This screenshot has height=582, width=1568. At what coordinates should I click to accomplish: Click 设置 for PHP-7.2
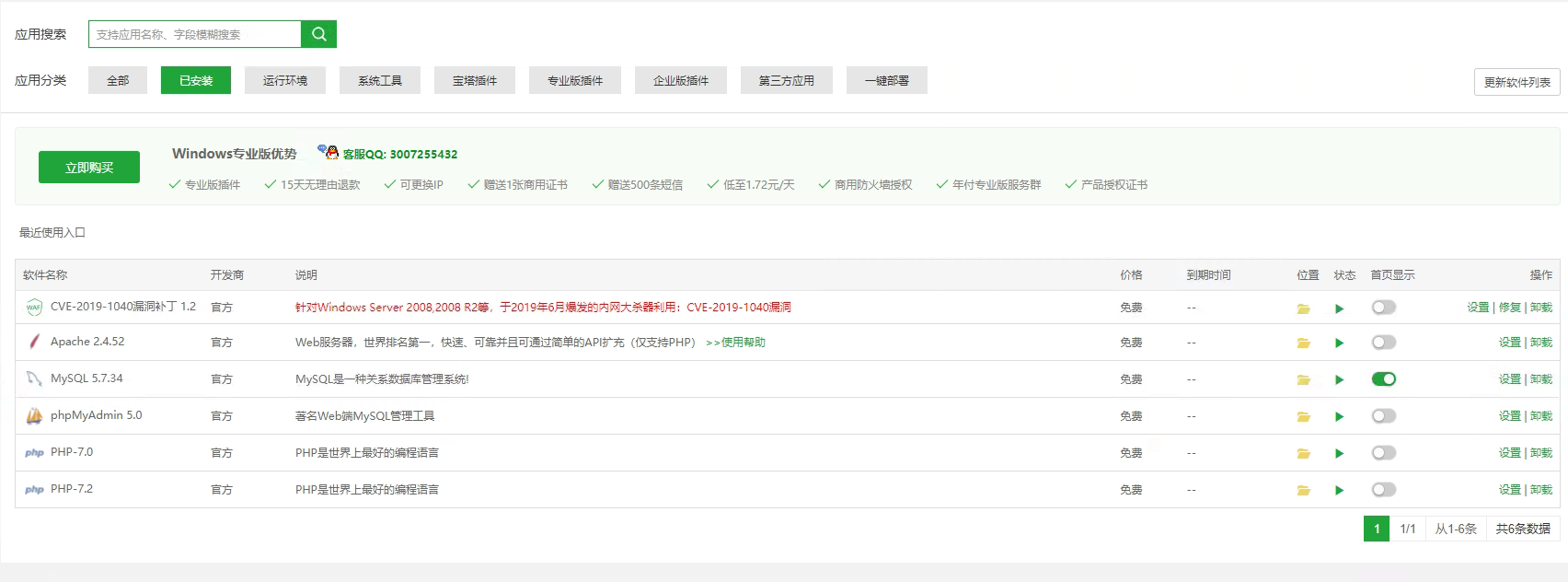point(1510,490)
